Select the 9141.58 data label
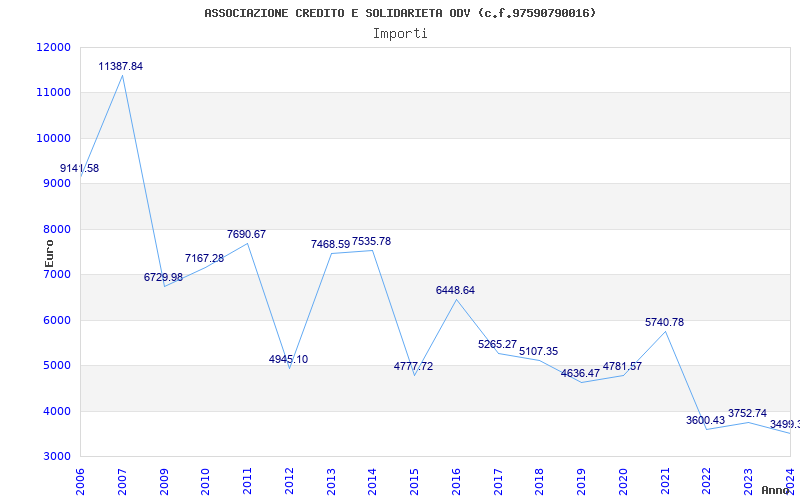This screenshot has width=800, height=500. tap(80, 168)
